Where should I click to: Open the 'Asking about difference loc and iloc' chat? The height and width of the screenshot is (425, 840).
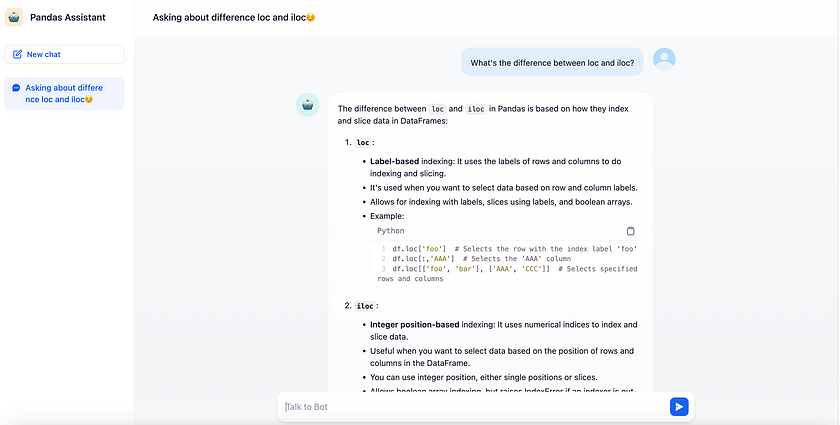click(x=64, y=94)
